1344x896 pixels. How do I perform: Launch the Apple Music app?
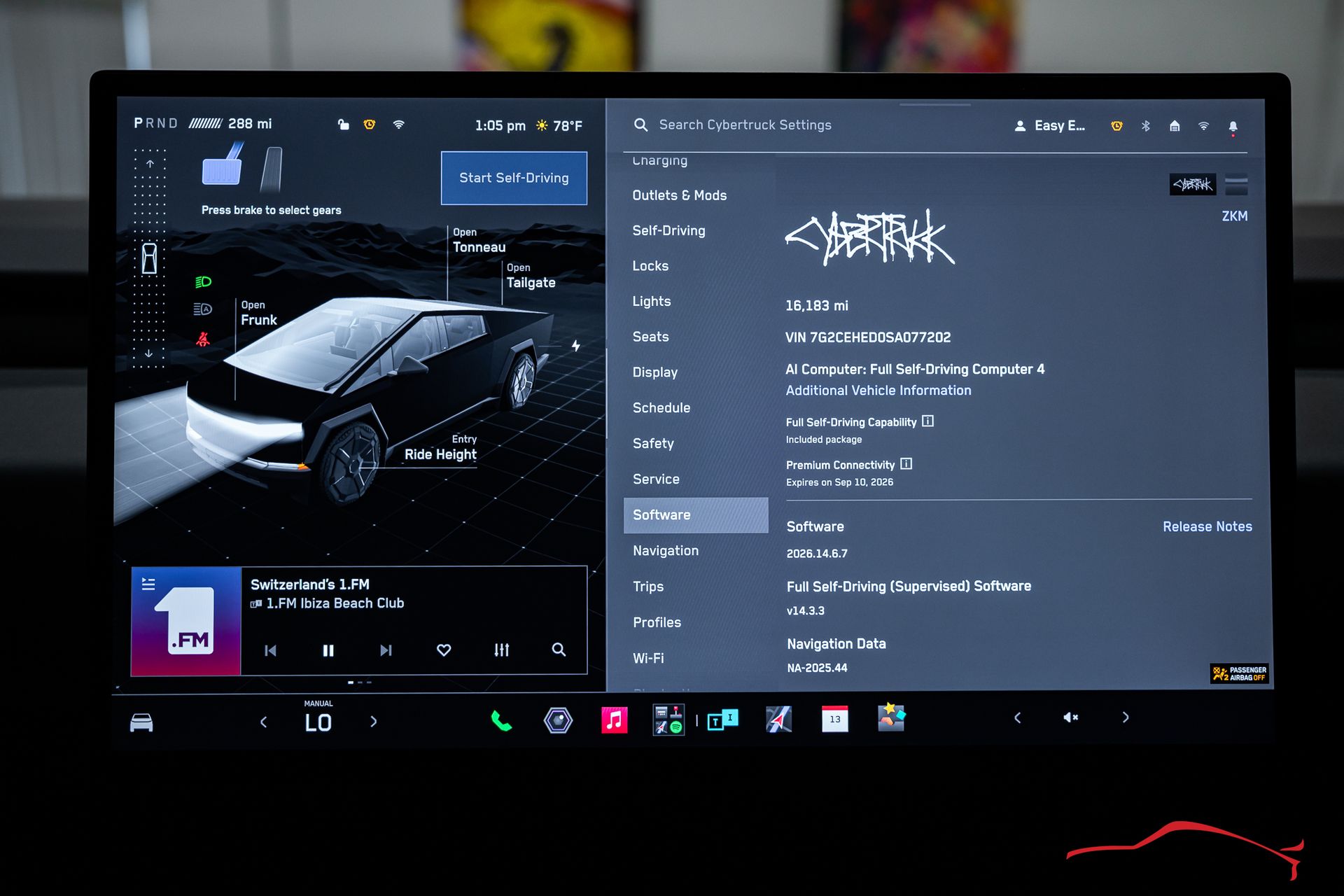coord(614,720)
